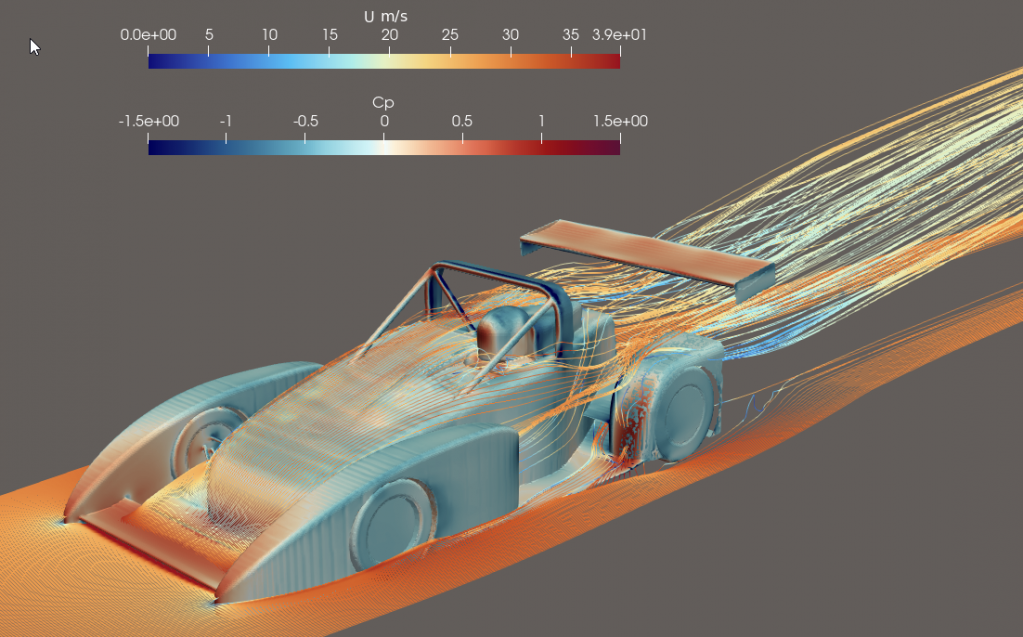Click the 1.5e+00 Cp maximum label
The height and width of the screenshot is (637, 1023).
coord(620,121)
